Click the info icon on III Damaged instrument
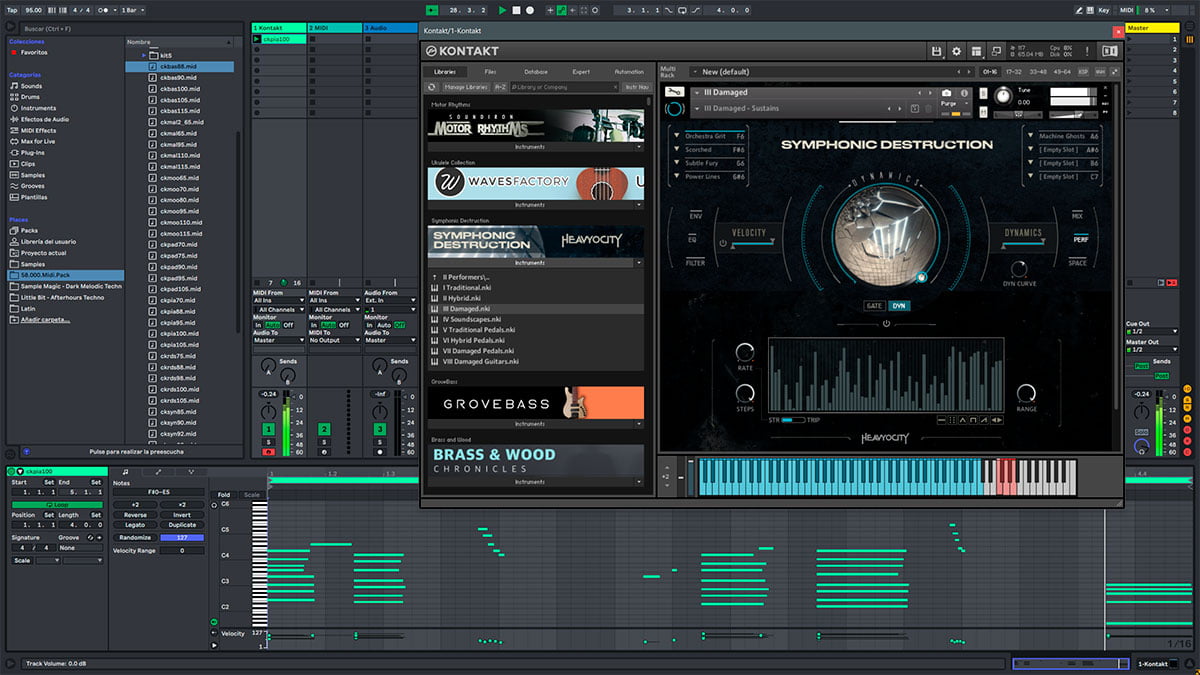The height and width of the screenshot is (675, 1200). pyautogui.click(x=964, y=93)
